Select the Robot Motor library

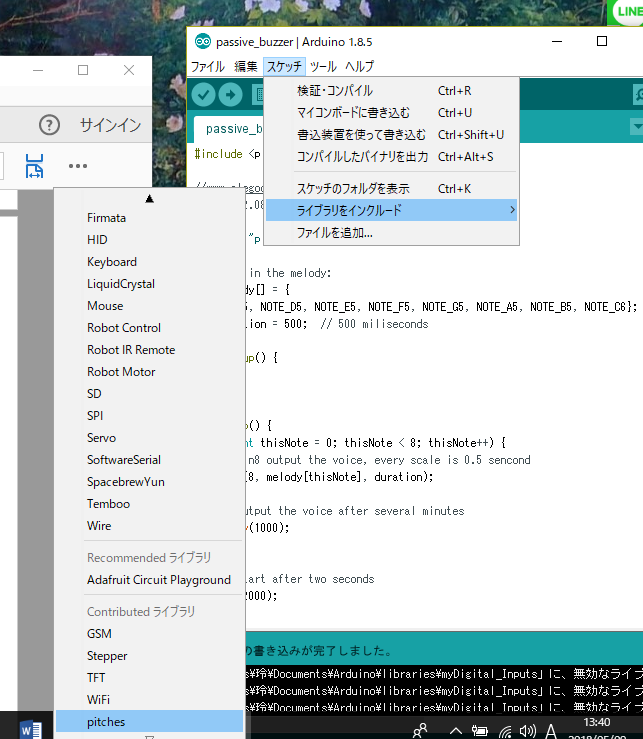point(149,372)
